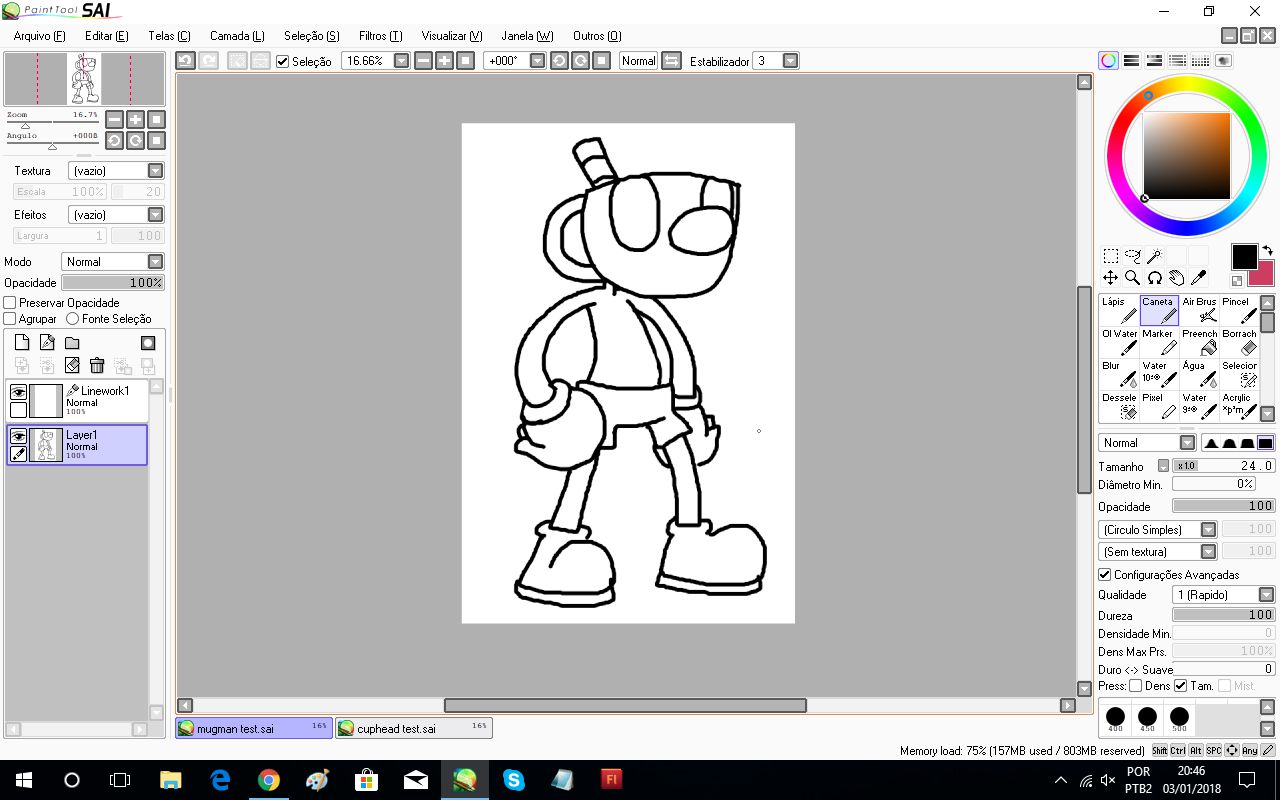Image resolution: width=1280 pixels, height=800 pixels.
Task: Open the Visualizar menu
Action: click(452, 36)
